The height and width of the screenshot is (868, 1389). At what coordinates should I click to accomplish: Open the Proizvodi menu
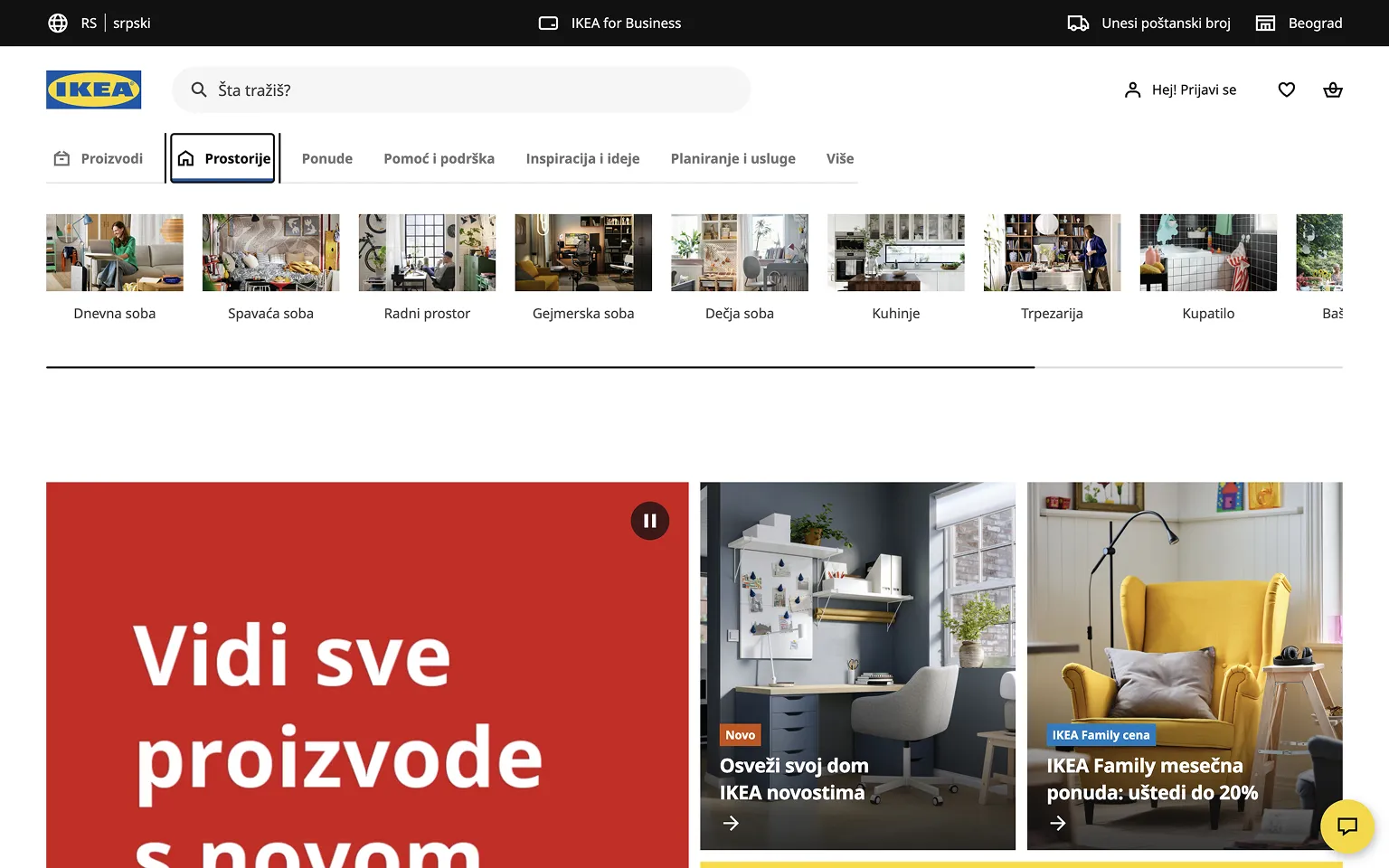pyautogui.click(x=99, y=158)
